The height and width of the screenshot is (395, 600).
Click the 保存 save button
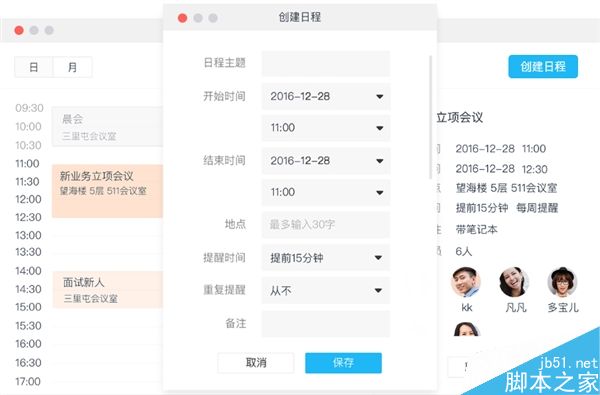pos(343,362)
